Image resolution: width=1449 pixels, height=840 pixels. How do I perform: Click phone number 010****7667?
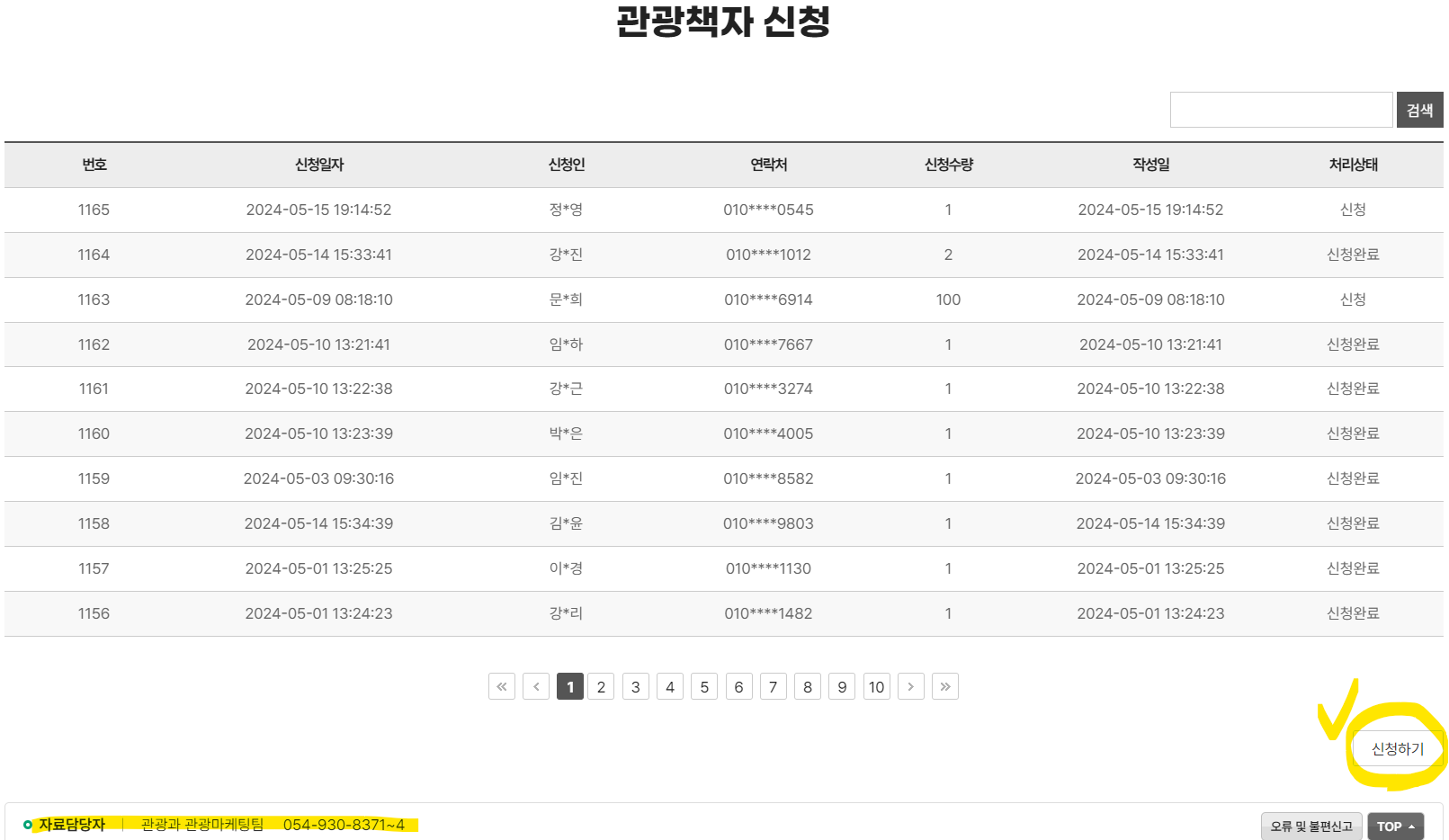pyautogui.click(x=769, y=344)
